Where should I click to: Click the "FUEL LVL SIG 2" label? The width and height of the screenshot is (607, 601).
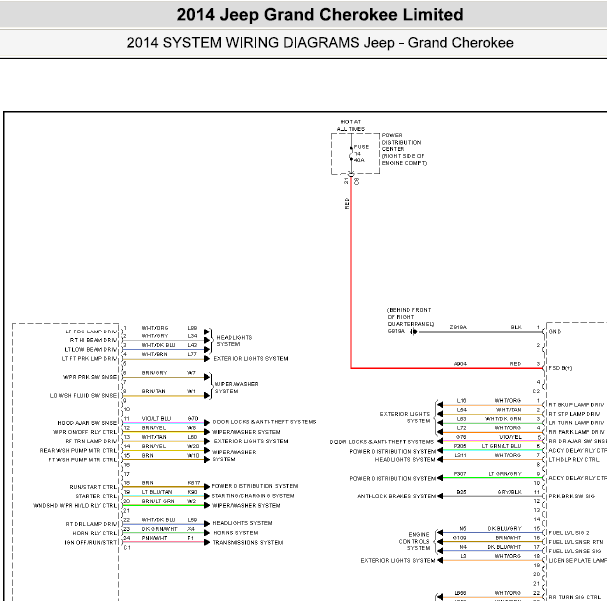click(569, 533)
